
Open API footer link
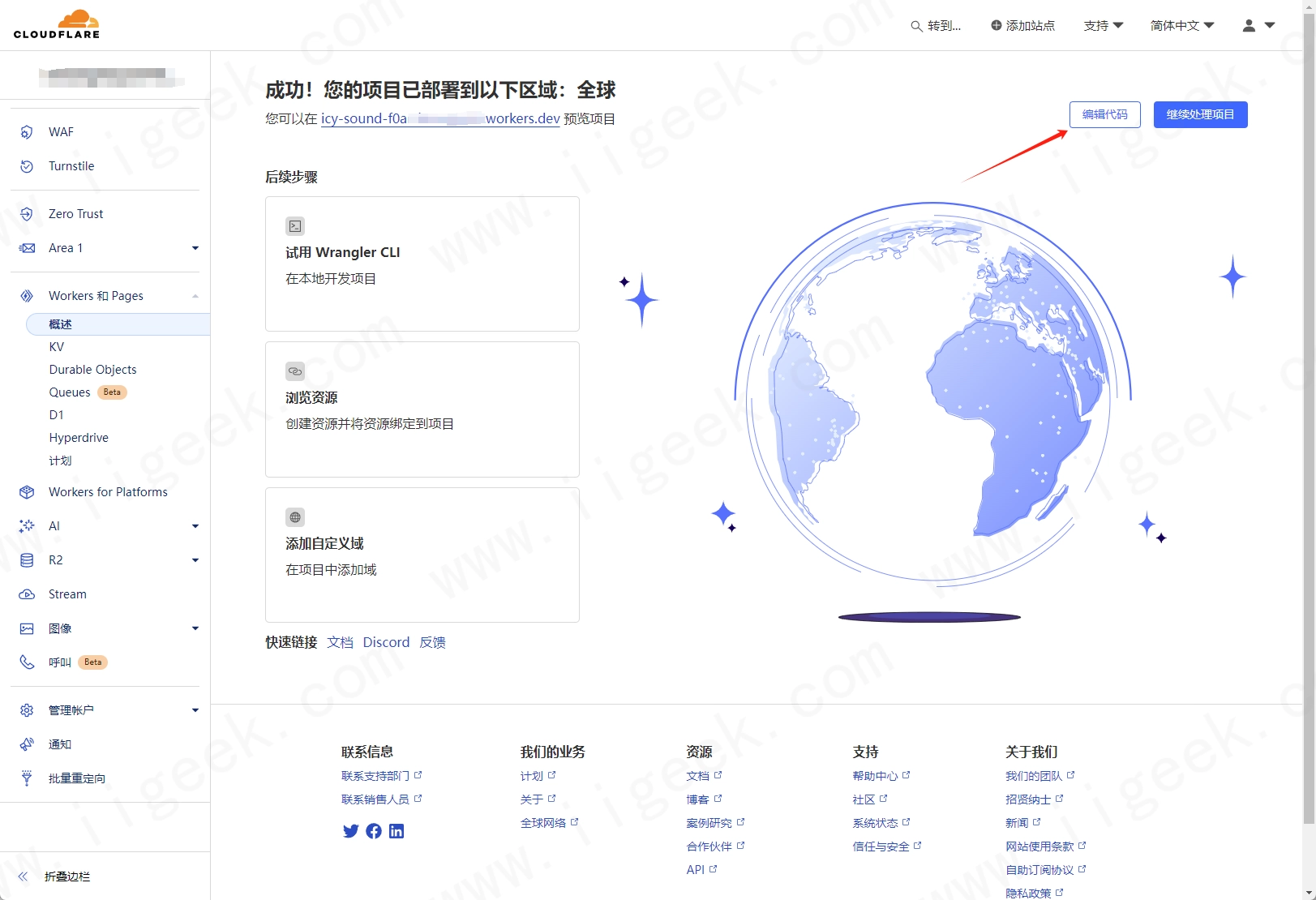[701, 870]
